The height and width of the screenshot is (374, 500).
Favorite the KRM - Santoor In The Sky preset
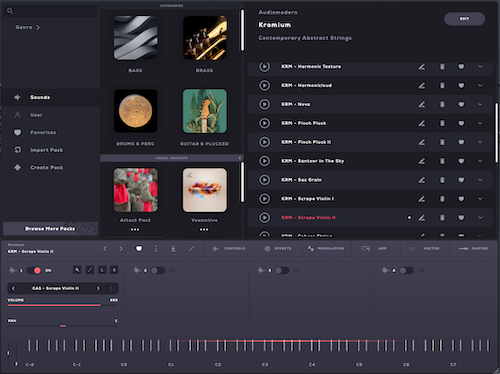point(461,161)
